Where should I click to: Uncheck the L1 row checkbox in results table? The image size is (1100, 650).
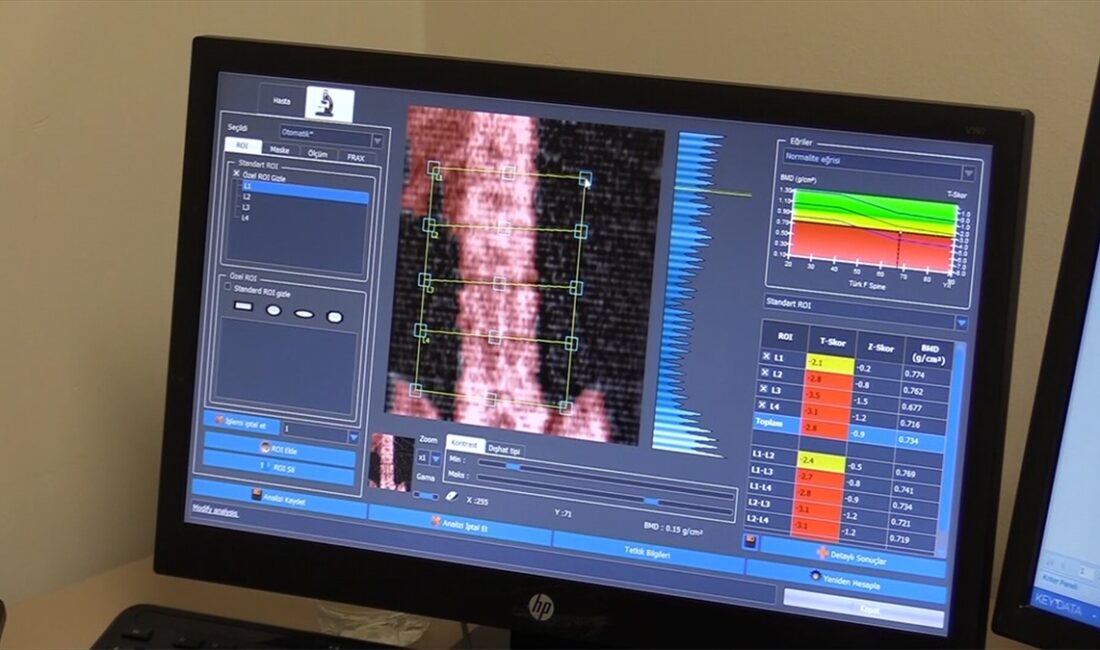click(766, 356)
